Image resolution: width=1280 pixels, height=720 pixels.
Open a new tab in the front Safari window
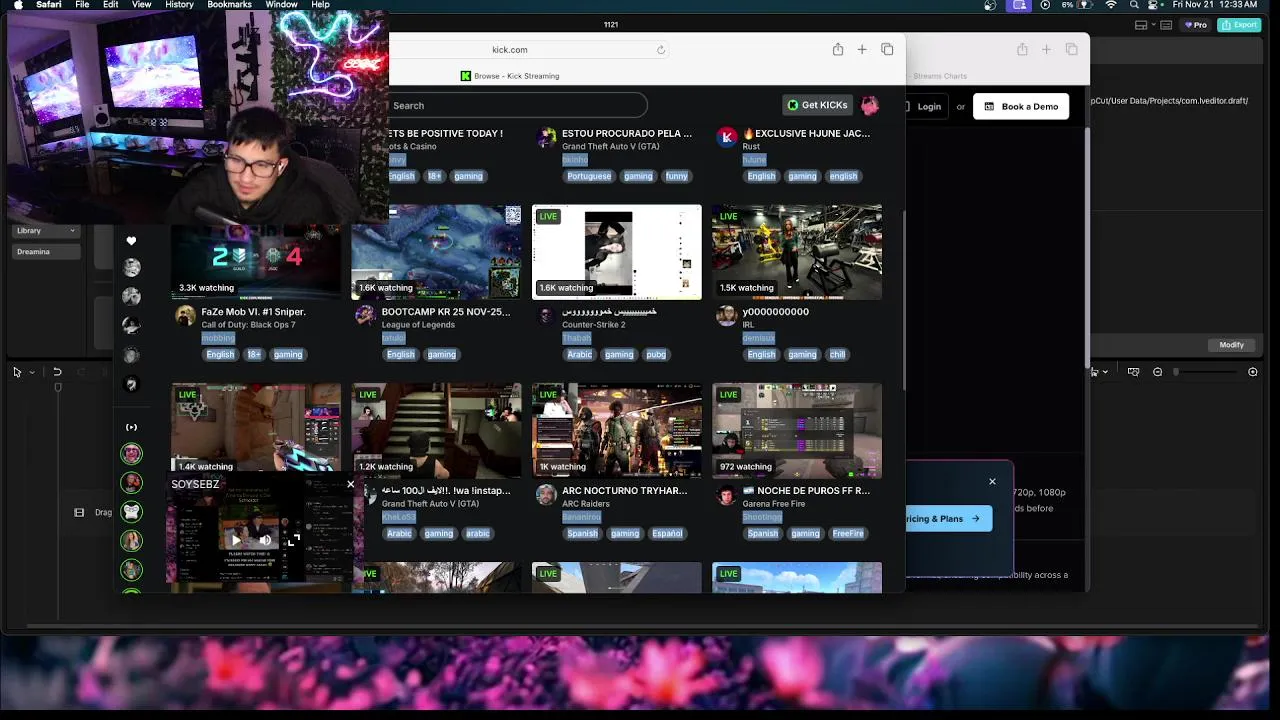coord(862,49)
